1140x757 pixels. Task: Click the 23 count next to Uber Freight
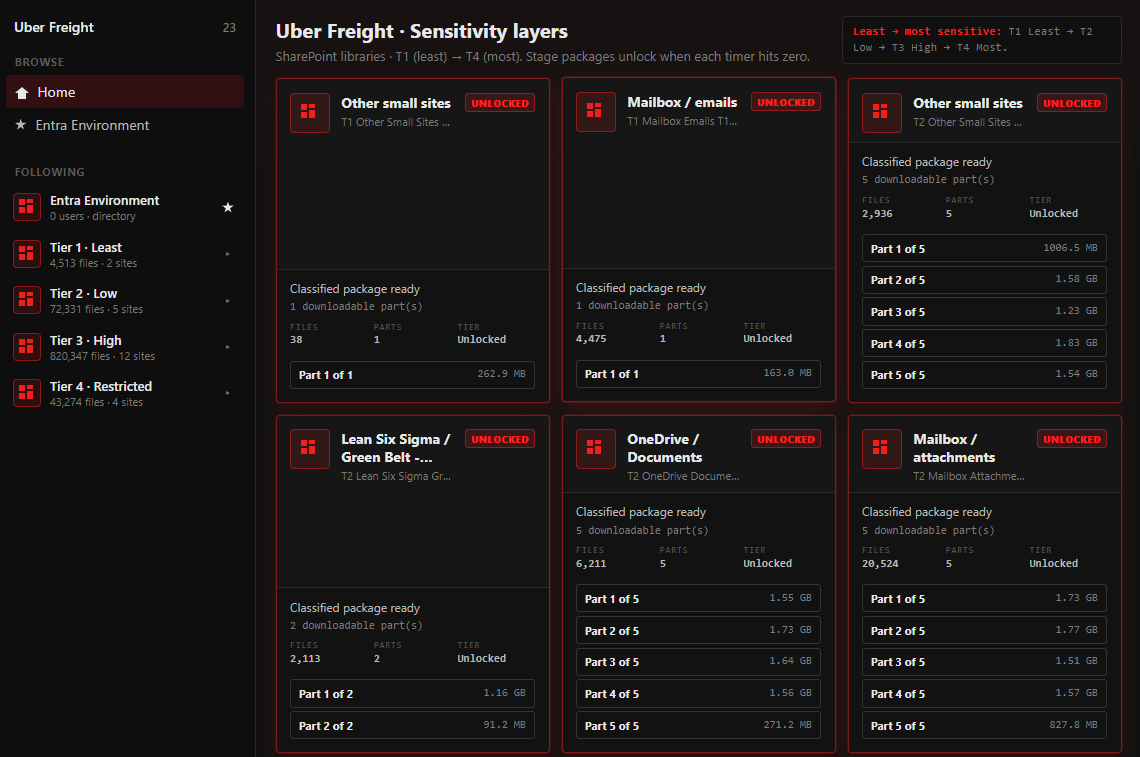229,28
